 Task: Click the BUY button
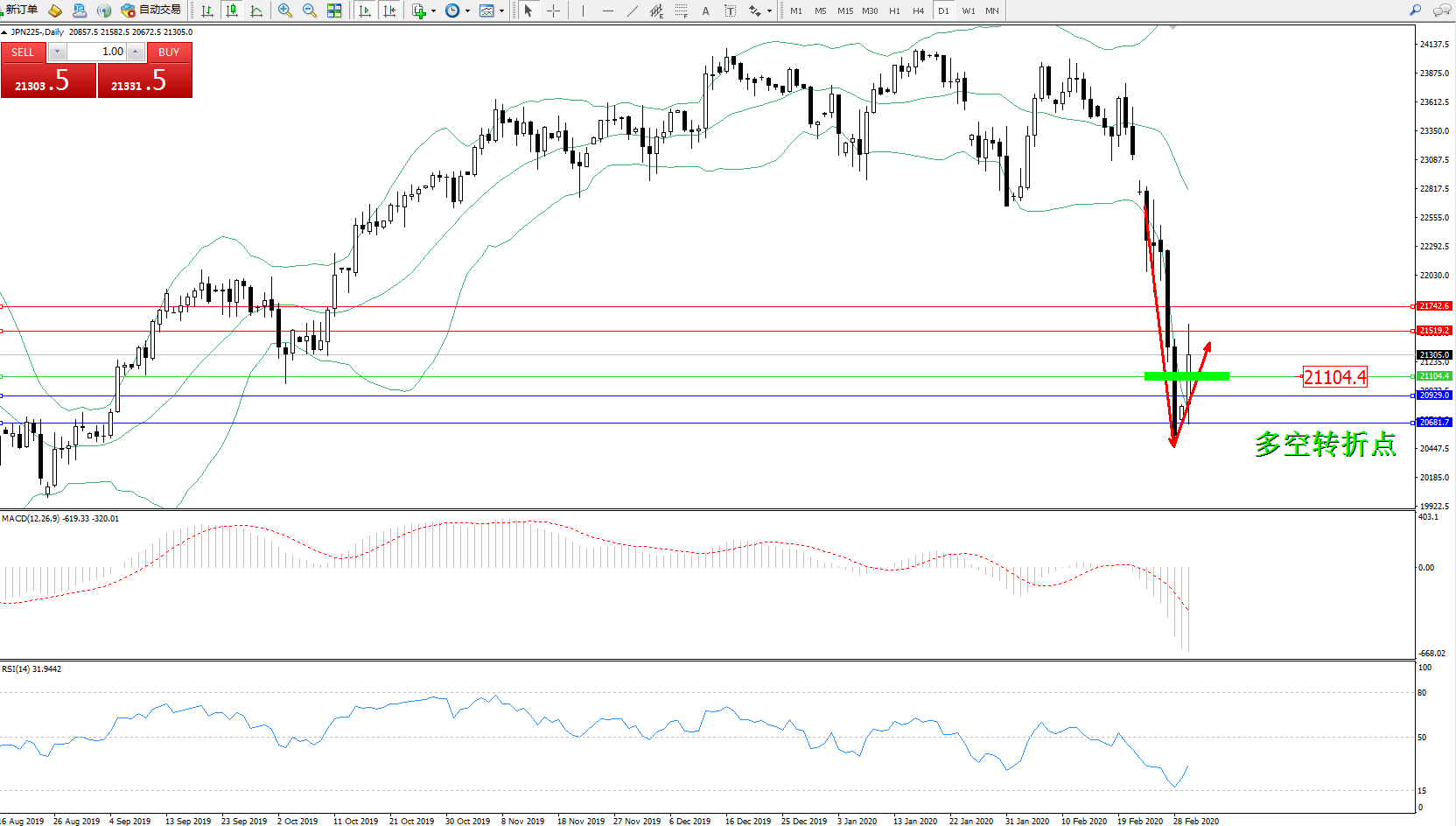pyautogui.click(x=169, y=52)
